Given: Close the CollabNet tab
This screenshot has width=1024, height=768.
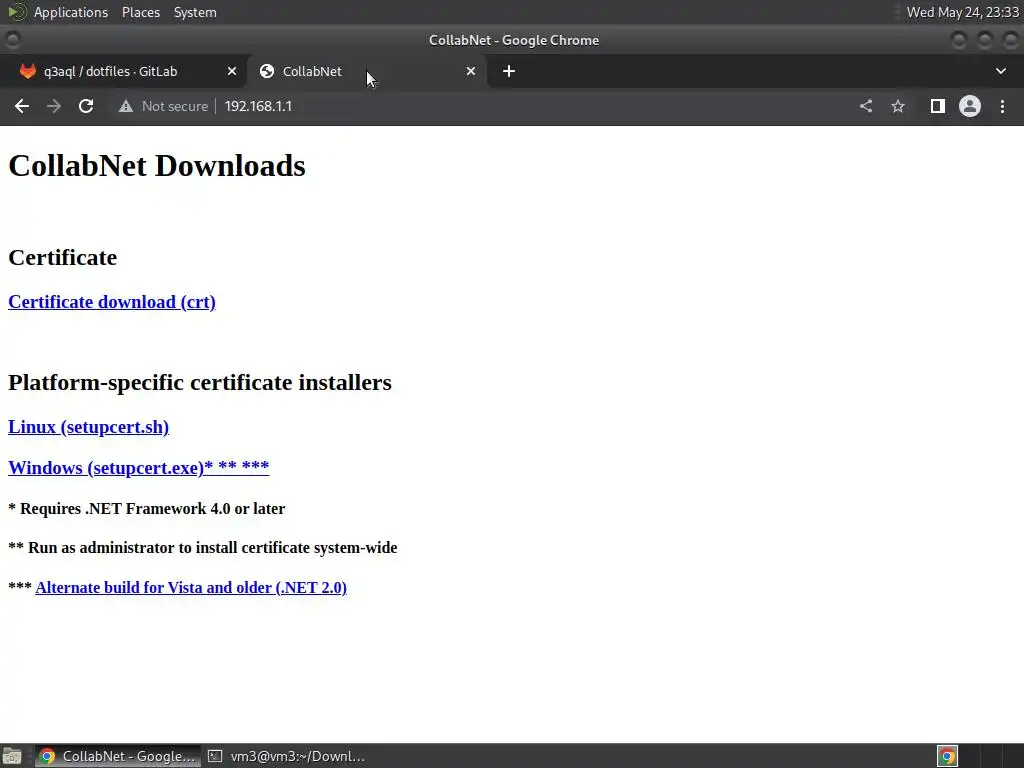Looking at the screenshot, I should click(471, 71).
